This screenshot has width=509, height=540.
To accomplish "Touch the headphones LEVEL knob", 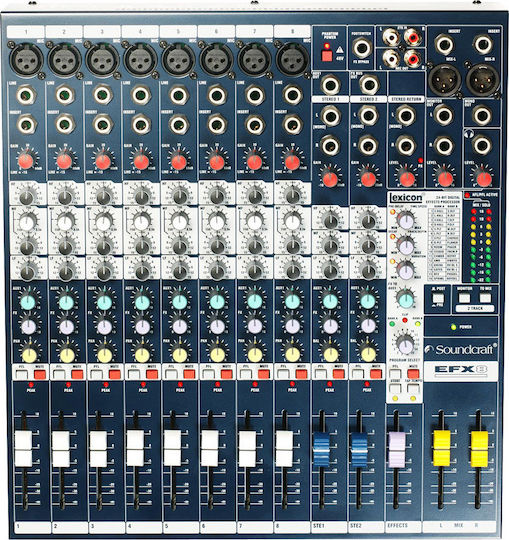I will [484, 179].
